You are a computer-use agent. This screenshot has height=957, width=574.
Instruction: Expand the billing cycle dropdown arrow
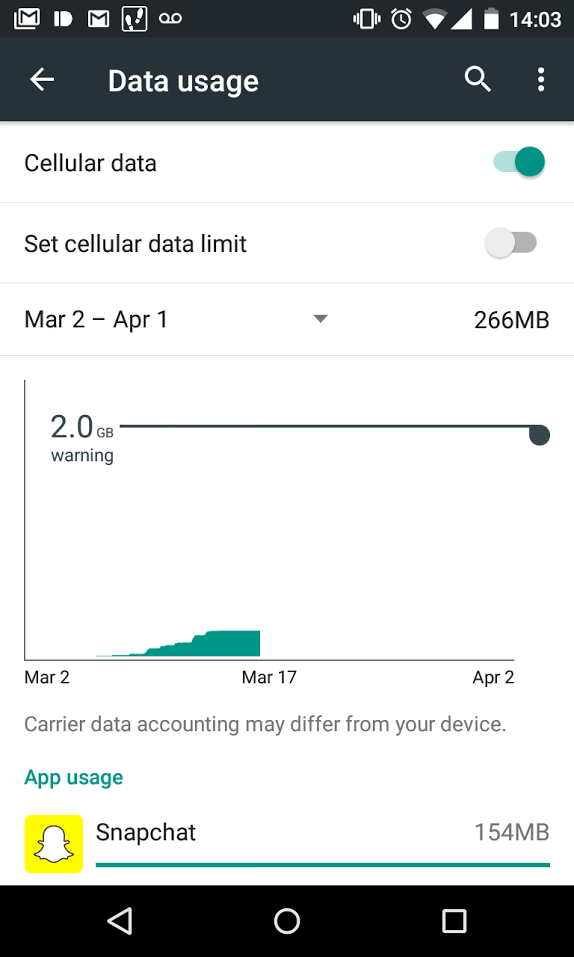tap(320, 319)
